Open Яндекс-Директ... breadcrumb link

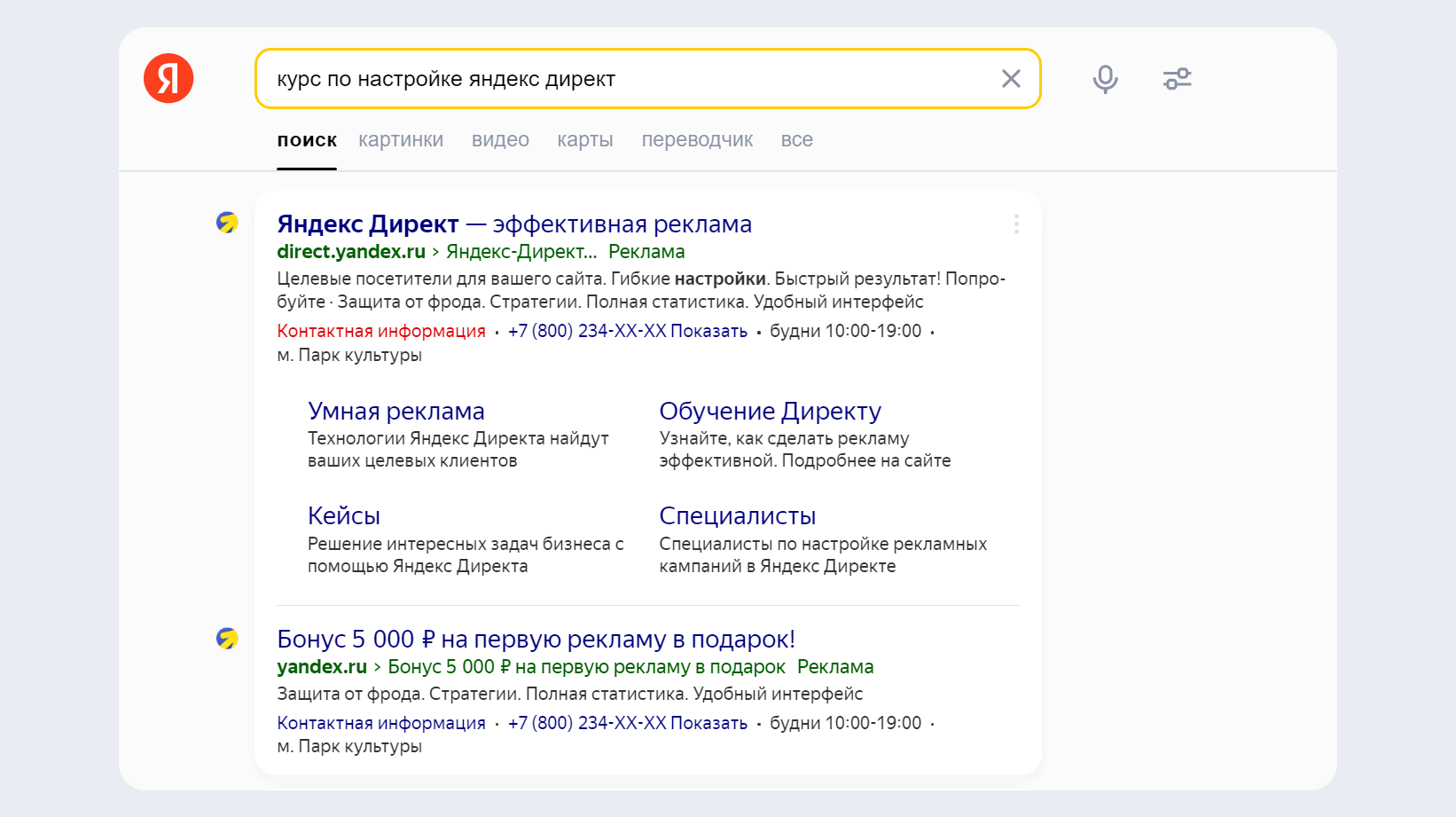(x=521, y=252)
